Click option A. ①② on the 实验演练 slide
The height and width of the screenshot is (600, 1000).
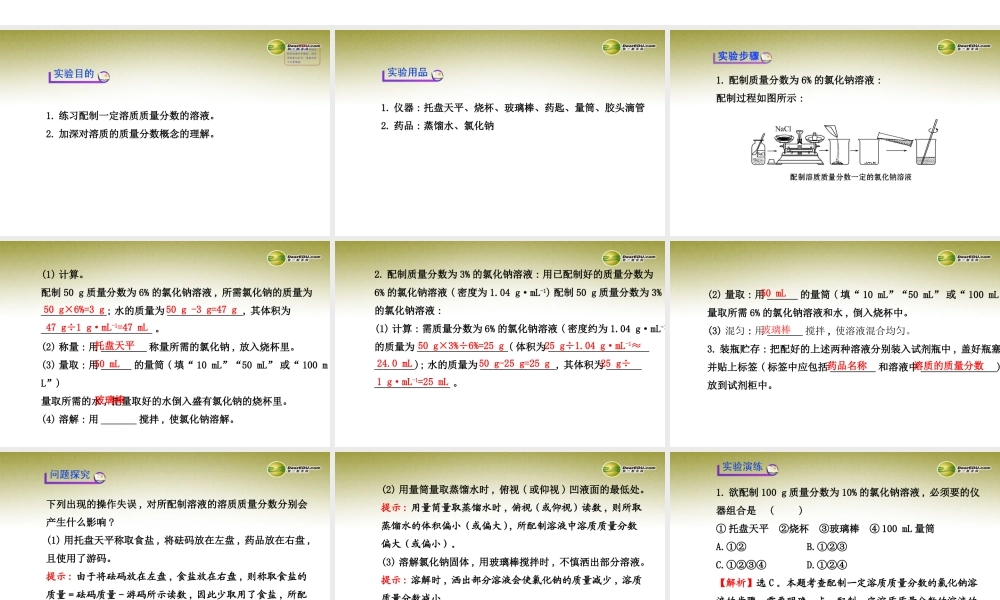click(x=731, y=546)
